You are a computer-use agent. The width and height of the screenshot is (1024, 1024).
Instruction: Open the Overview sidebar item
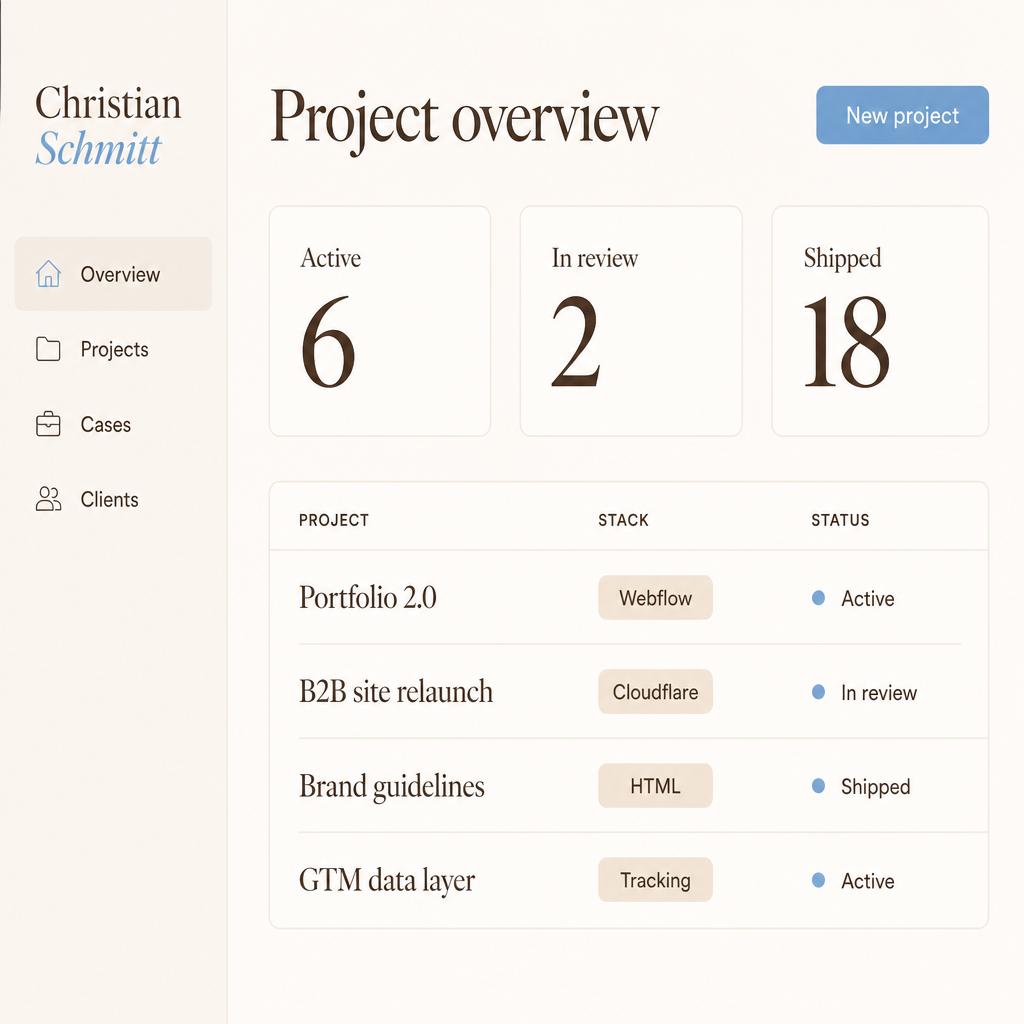[x=114, y=274]
